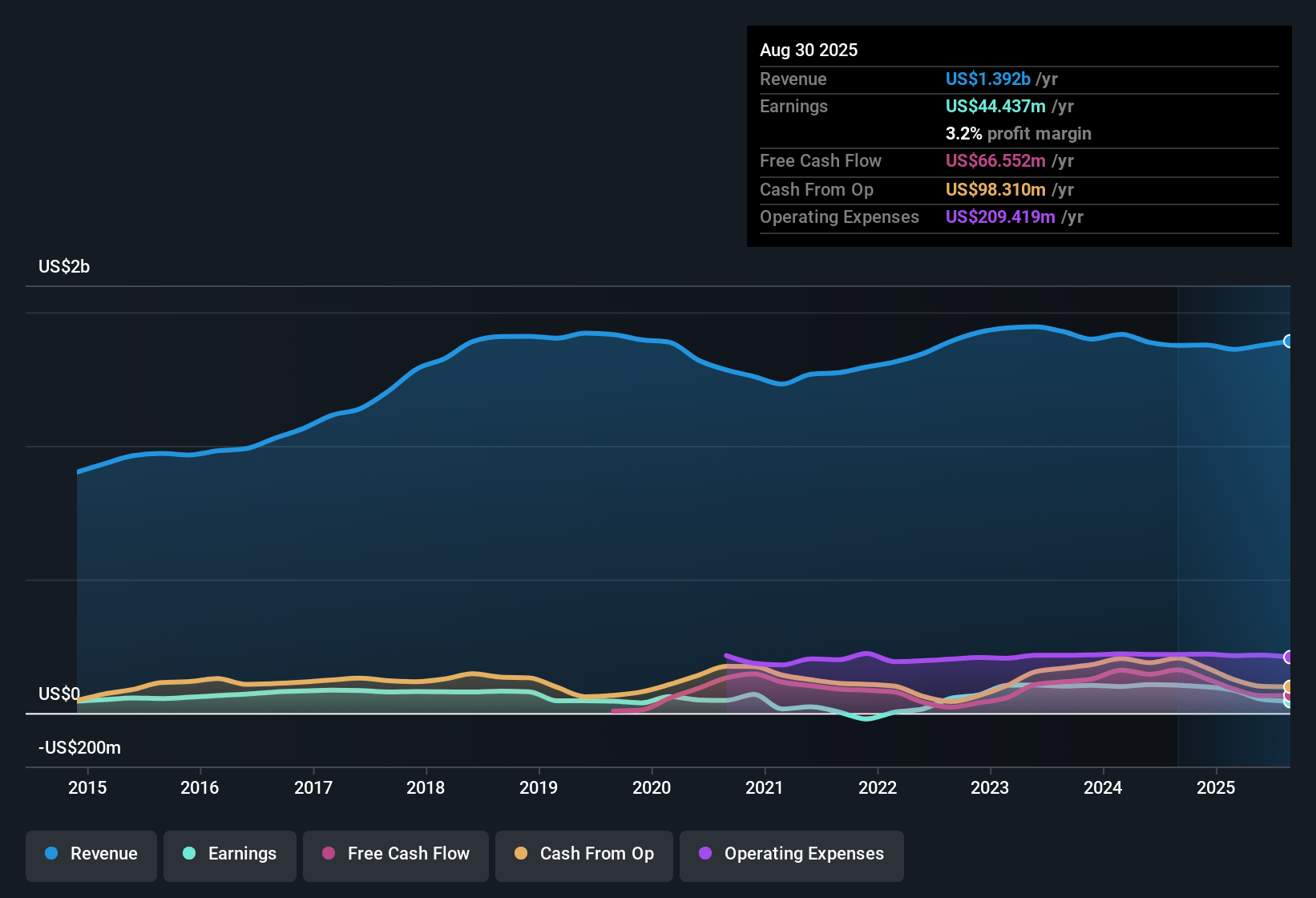
Task: Click the 2015 year label on axis
Action: click(x=87, y=788)
